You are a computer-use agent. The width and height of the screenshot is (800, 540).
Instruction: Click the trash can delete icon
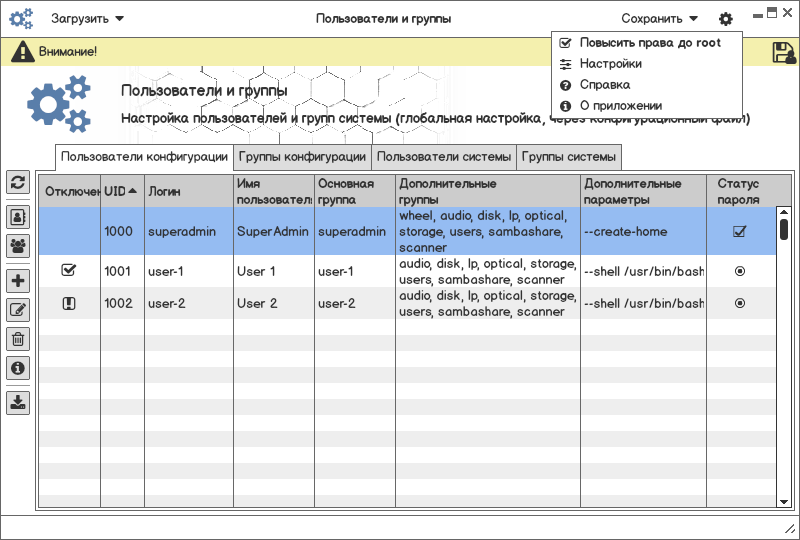click(18, 339)
